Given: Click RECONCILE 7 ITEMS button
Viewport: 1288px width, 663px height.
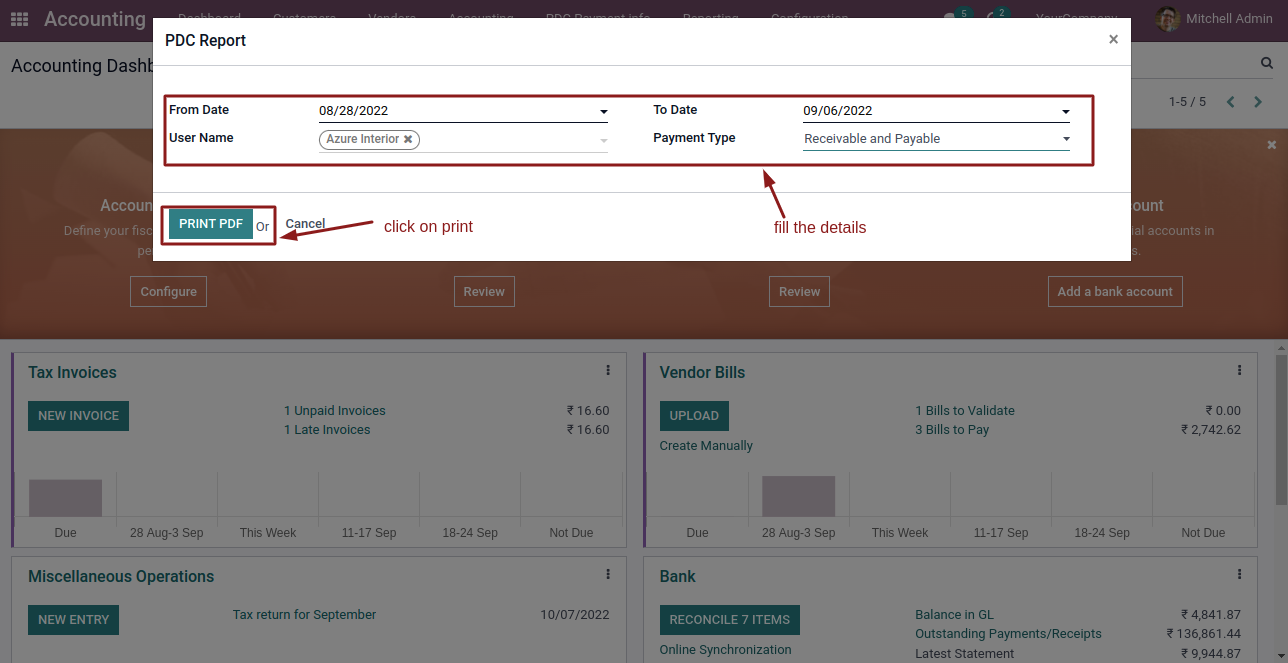Looking at the screenshot, I should (x=730, y=620).
